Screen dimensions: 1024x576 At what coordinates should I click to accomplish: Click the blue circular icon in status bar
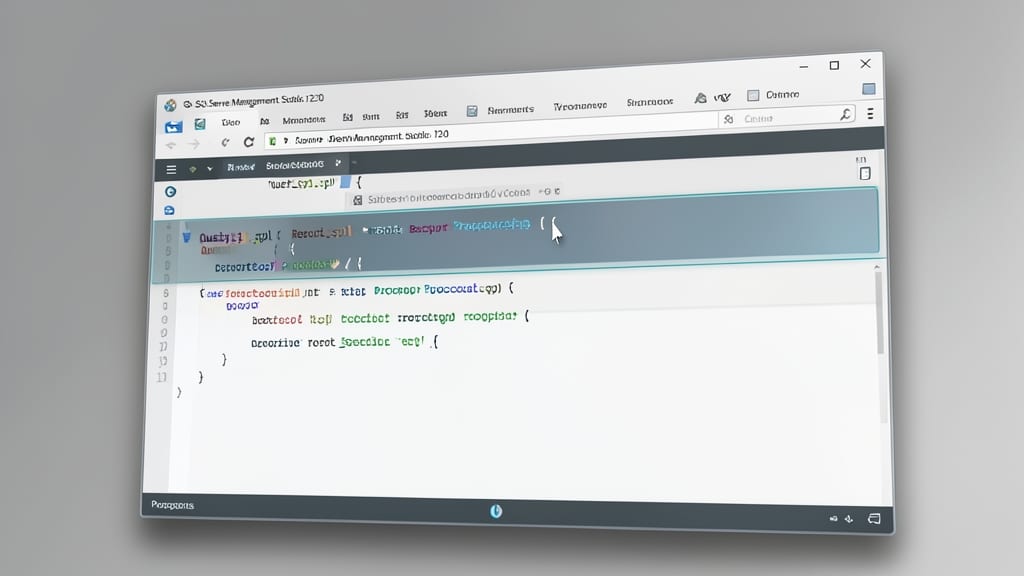496,511
